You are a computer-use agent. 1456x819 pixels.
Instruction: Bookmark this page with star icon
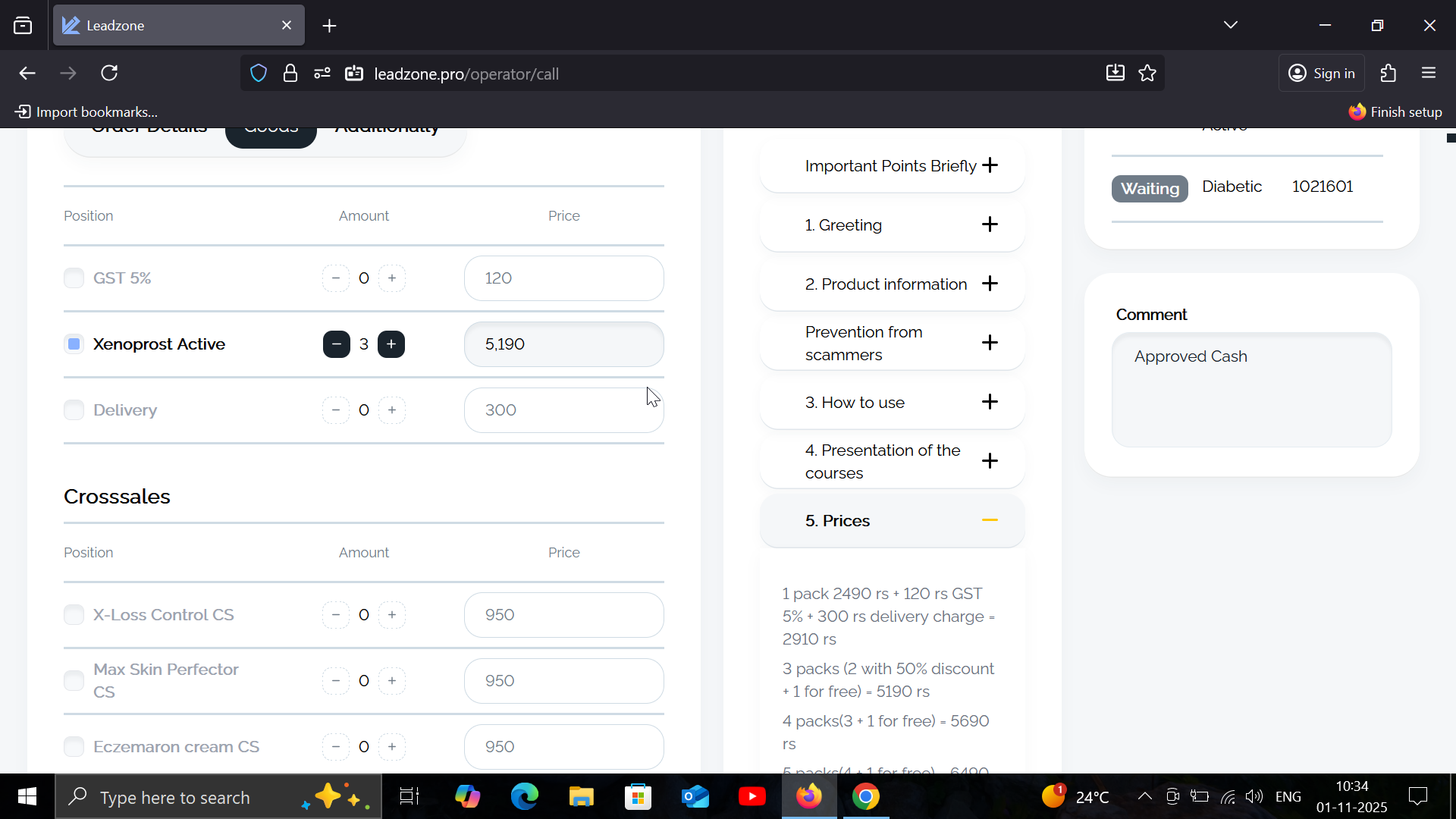(x=1147, y=74)
